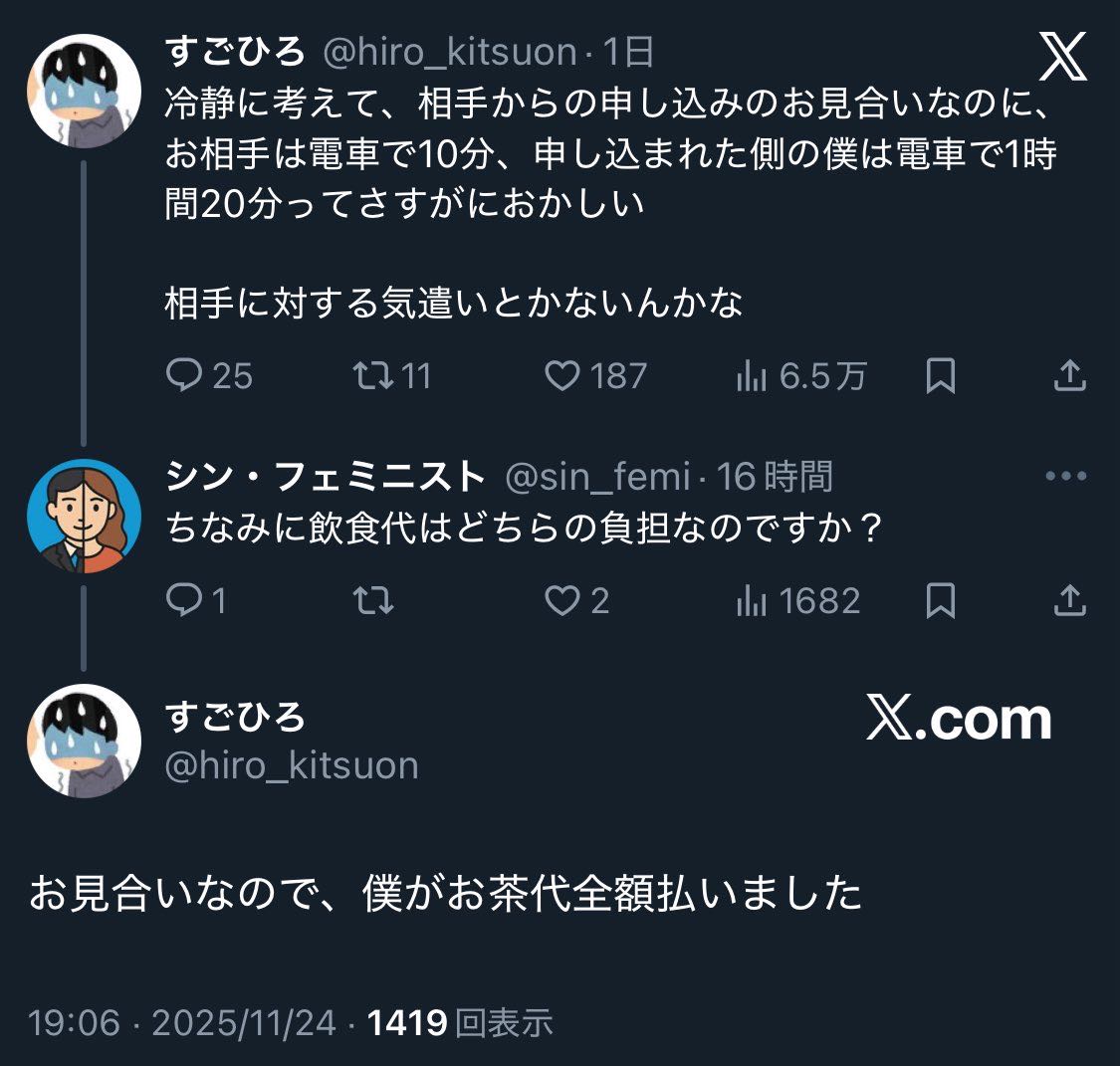The width and height of the screenshot is (1120, 1066).
Task: Bookmark シン・フェミニスト's reply
Action: pos(940,600)
